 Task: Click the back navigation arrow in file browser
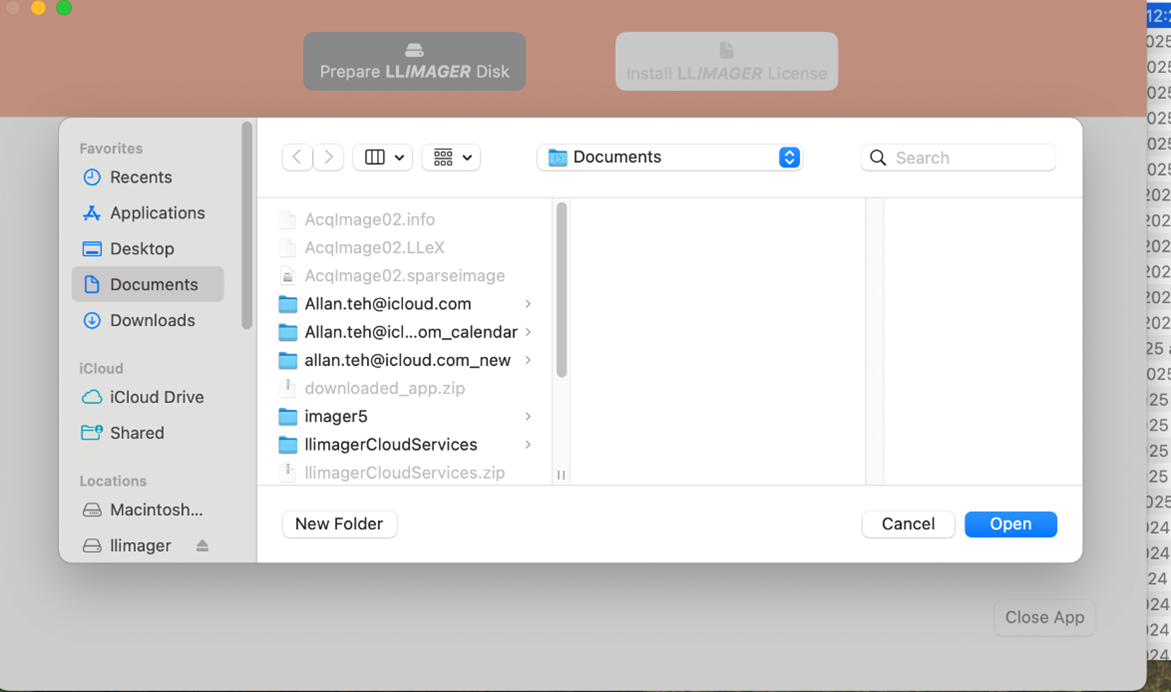click(x=297, y=156)
